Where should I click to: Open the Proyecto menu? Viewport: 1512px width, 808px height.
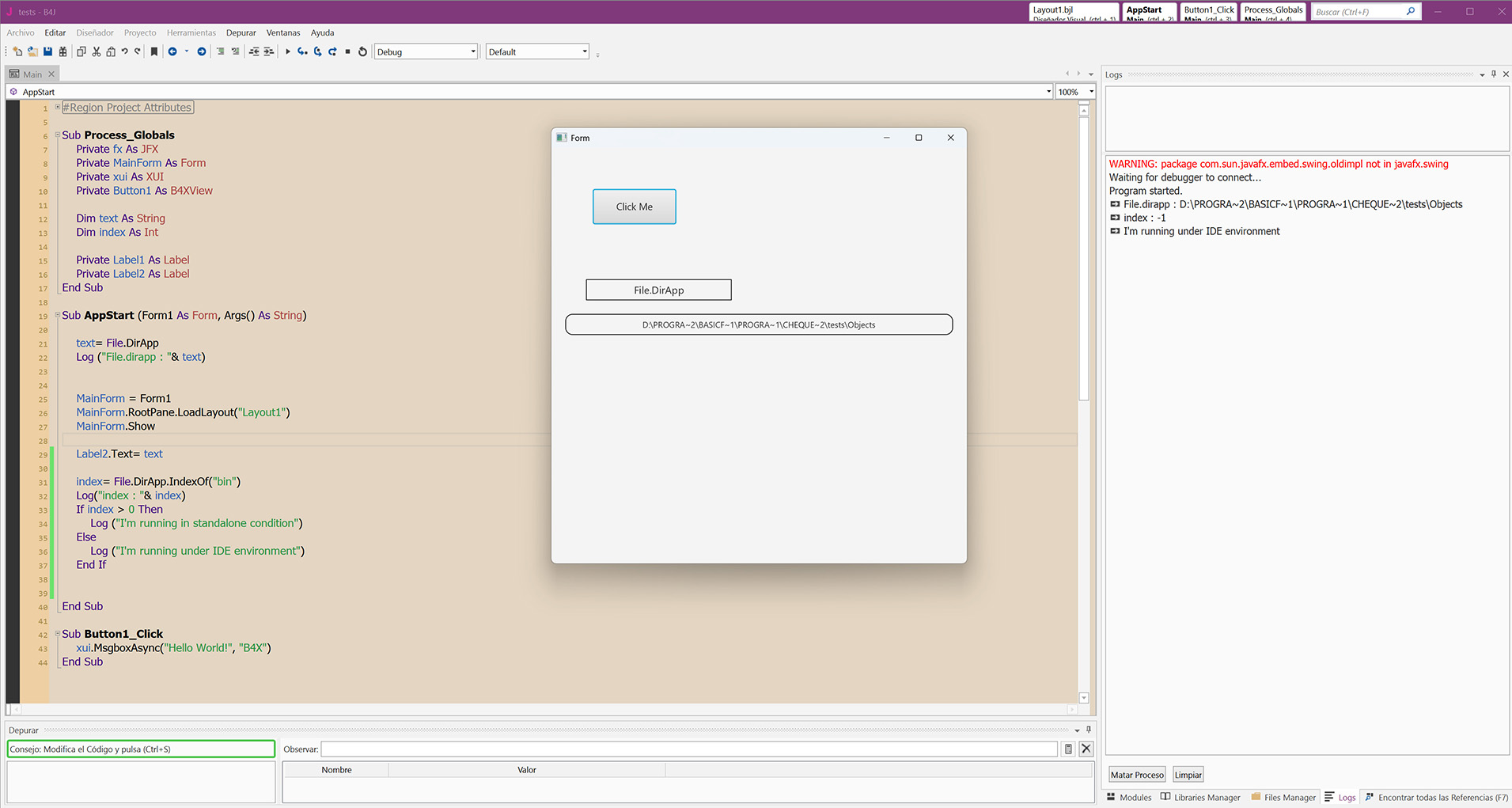tap(140, 32)
